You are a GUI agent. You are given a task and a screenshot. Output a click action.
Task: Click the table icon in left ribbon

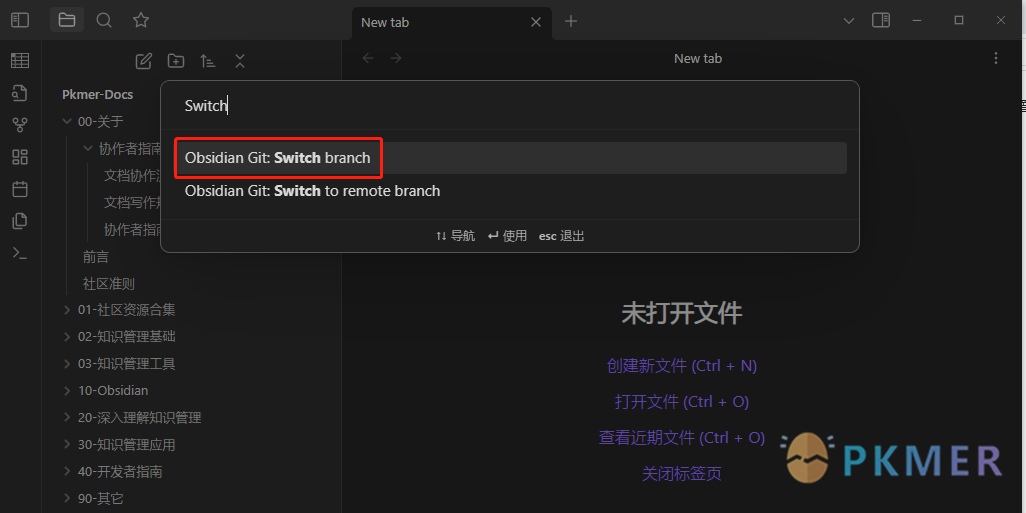[x=20, y=61]
